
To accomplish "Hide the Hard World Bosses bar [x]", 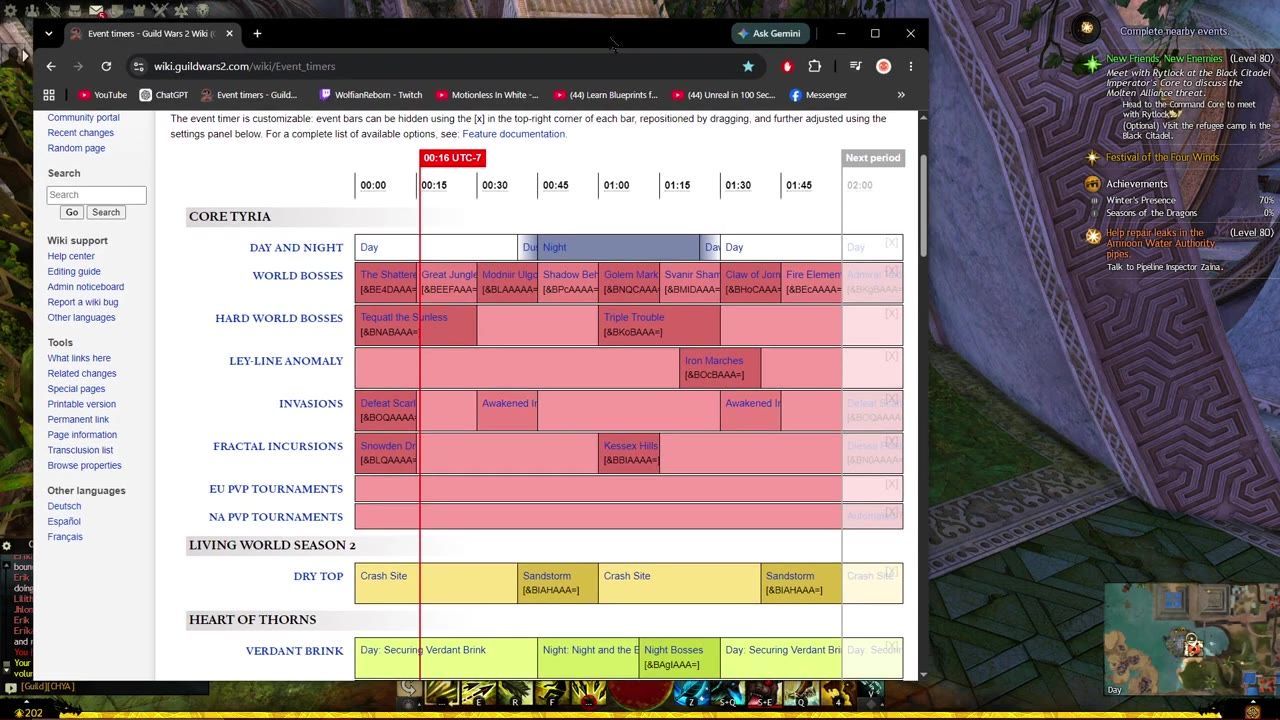I will pos(892,314).
